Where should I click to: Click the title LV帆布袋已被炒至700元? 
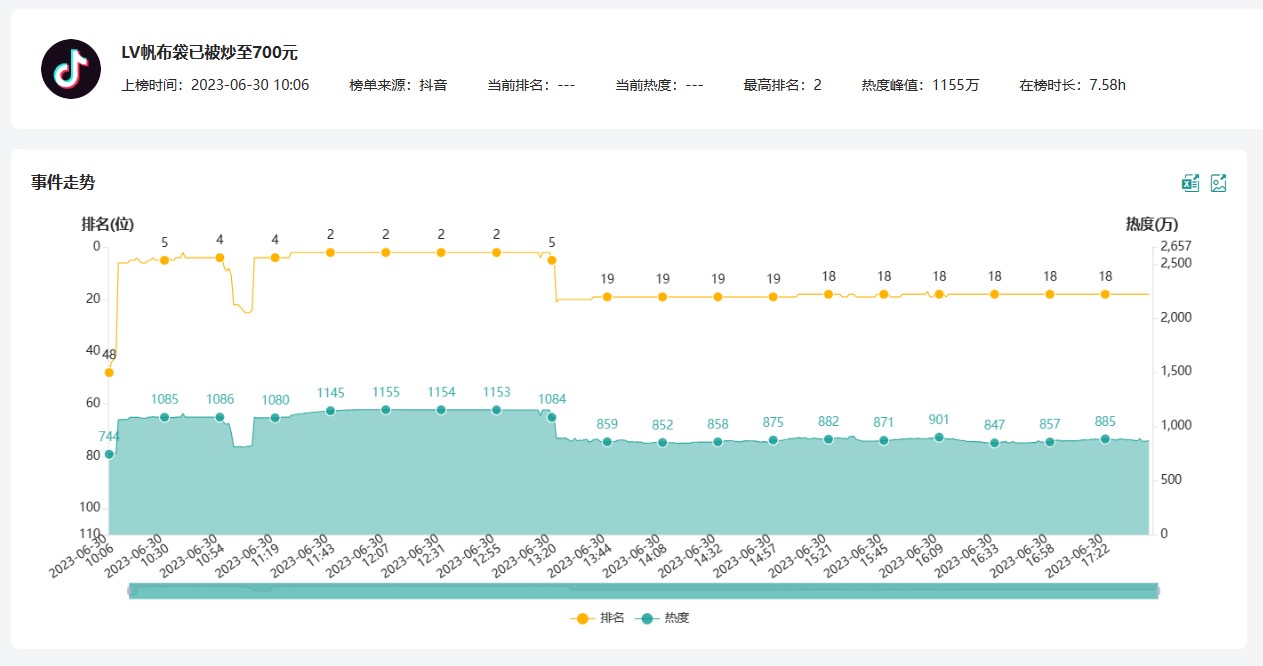click(x=209, y=53)
